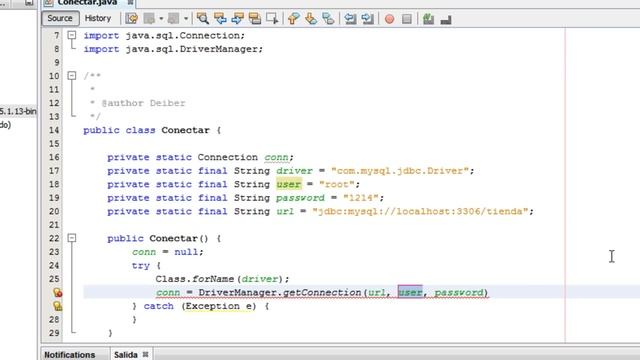Click the highlighted user variable on line 18
This screenshot has width=640, height=360.
(x=289, y=184)
